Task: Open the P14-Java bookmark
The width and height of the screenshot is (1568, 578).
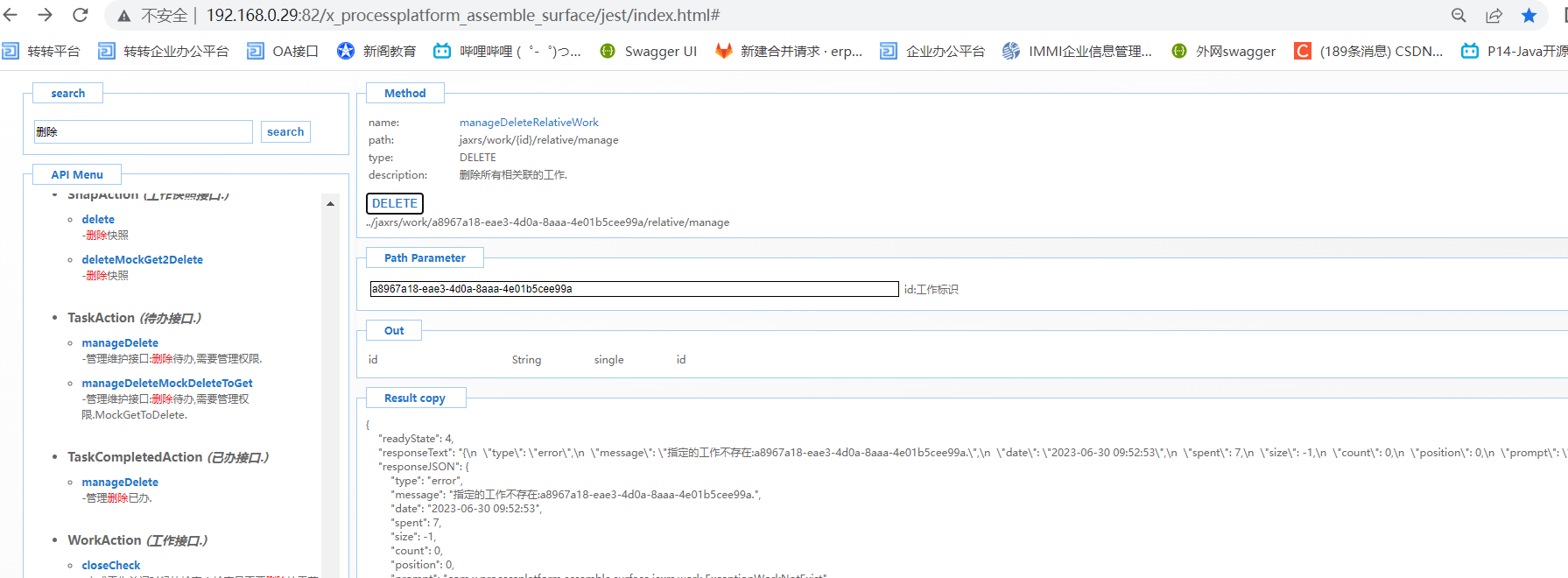Action: (1515, 51)
